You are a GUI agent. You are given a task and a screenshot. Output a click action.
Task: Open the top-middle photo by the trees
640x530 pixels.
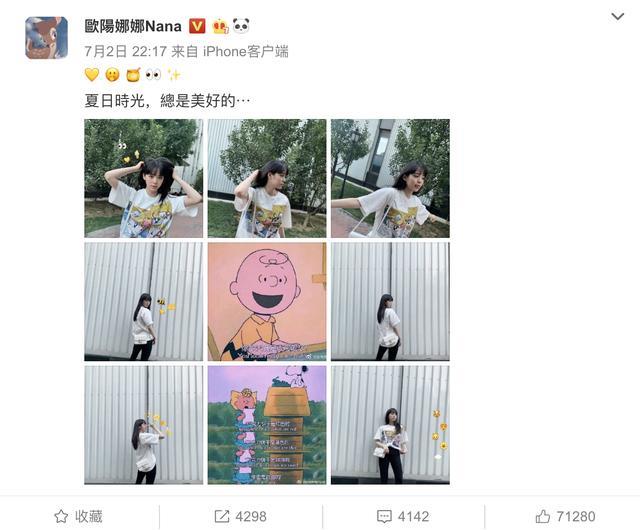[x=267, y=178]
